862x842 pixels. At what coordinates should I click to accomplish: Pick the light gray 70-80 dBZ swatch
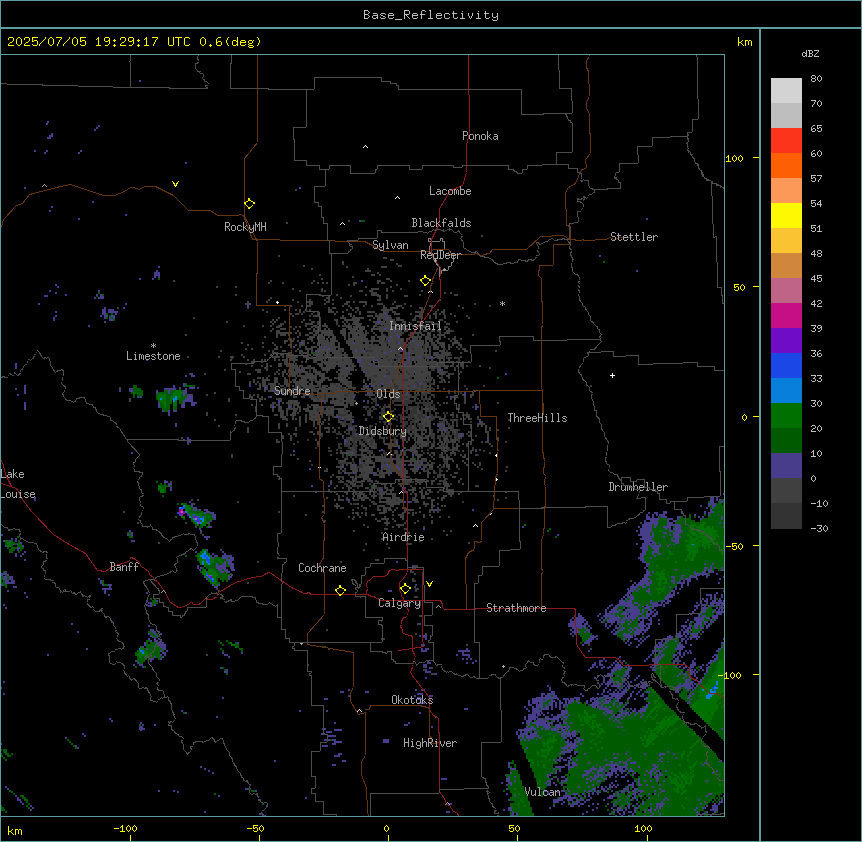click(x=786, y=91)
